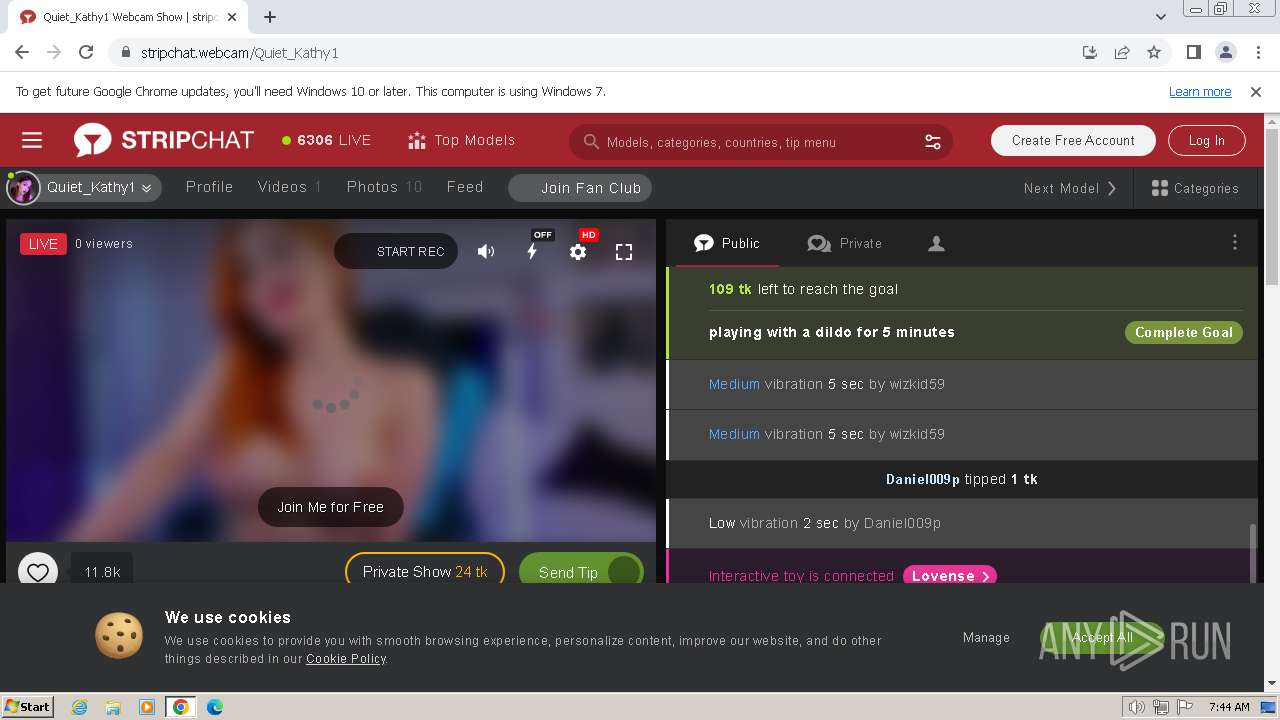This screenshot has height=720, width=1280.
Task: Click the heart favorite icon
Action: (x=38, y=572)
